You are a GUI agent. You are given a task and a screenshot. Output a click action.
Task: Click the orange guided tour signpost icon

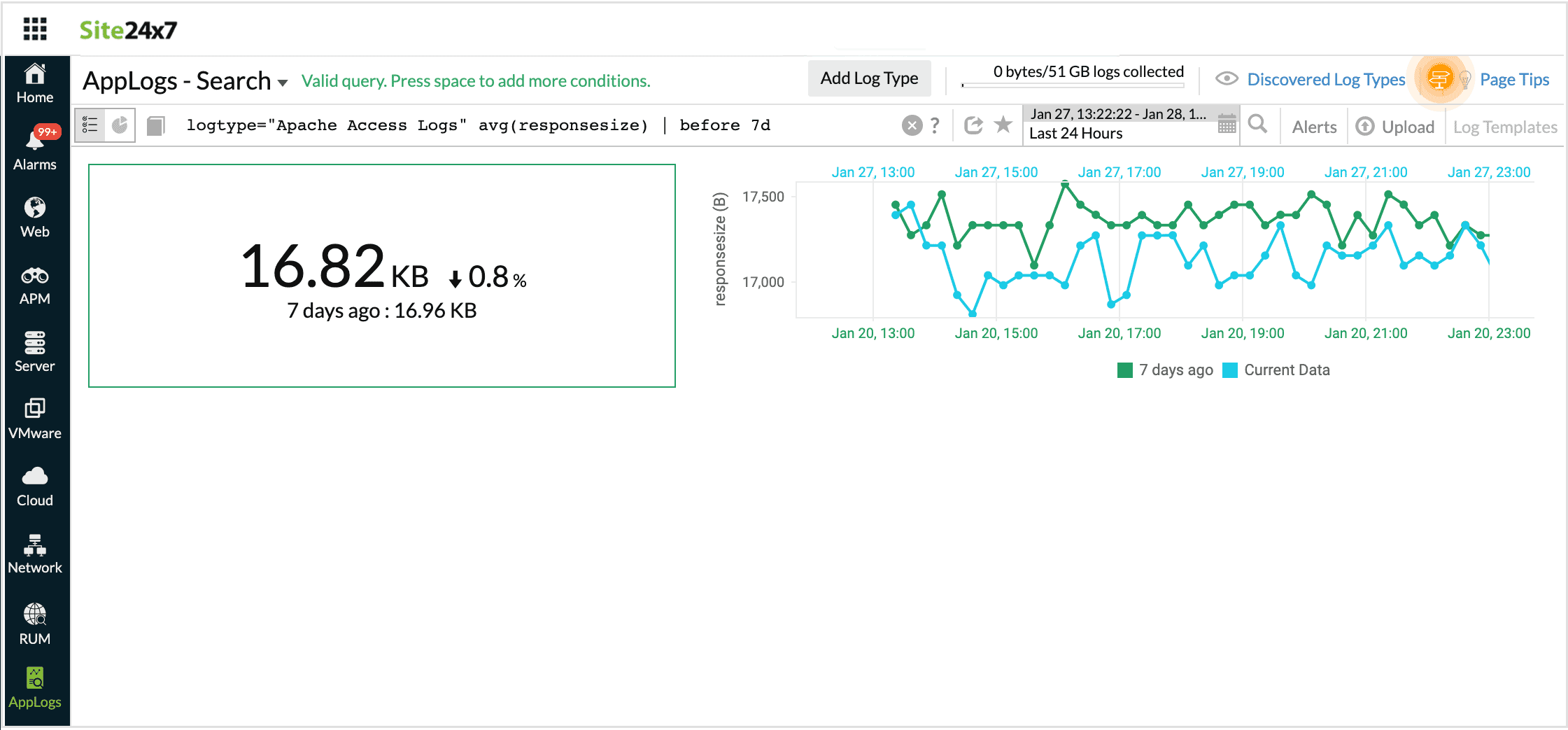tap(1439, 79)
